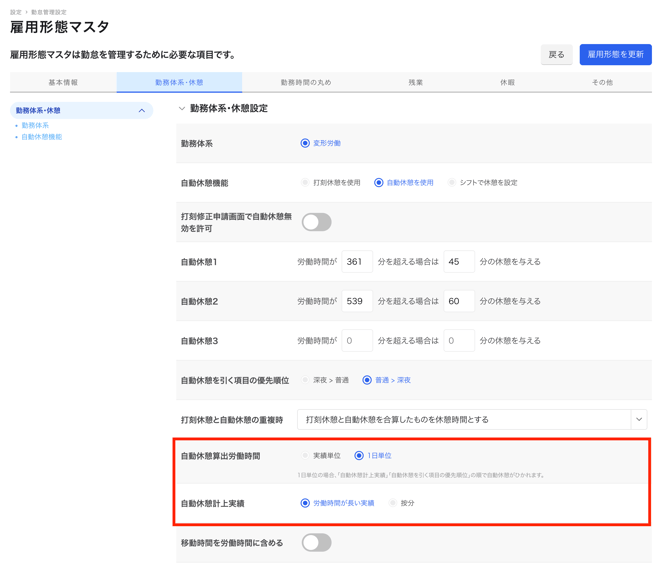Screen dimensions: 670x586
Task: Go to the 残業 tab
Action: [415, 83]
